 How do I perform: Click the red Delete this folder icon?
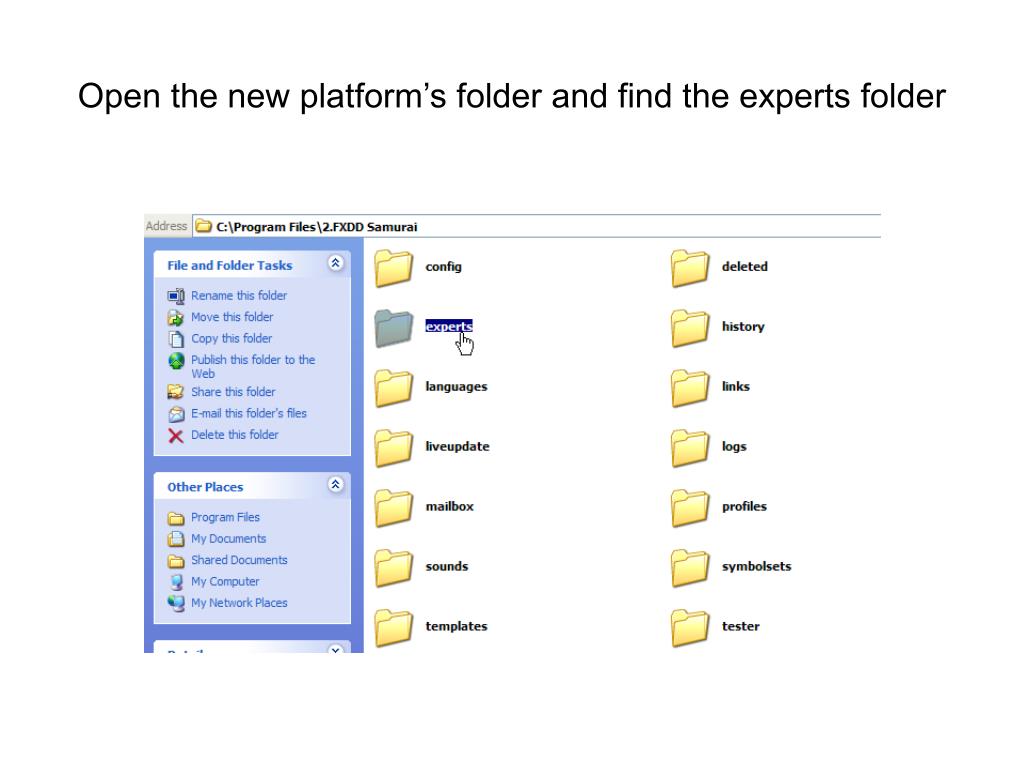coord(176,436)
